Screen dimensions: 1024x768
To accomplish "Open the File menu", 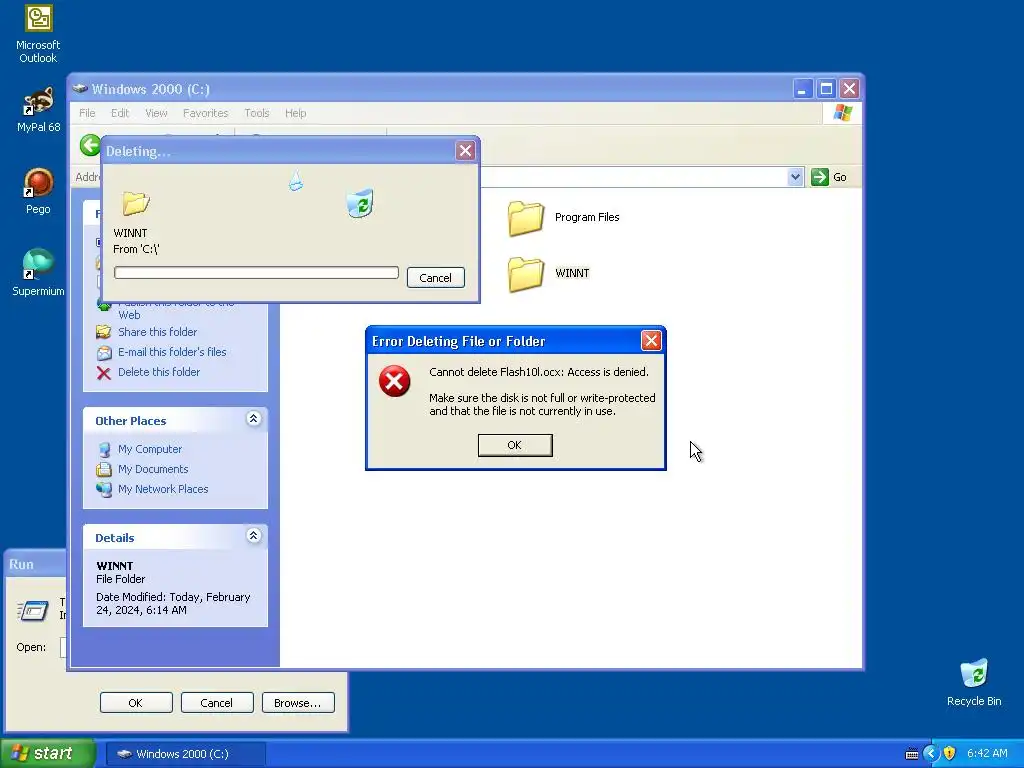I will click(x=88, y=113).
